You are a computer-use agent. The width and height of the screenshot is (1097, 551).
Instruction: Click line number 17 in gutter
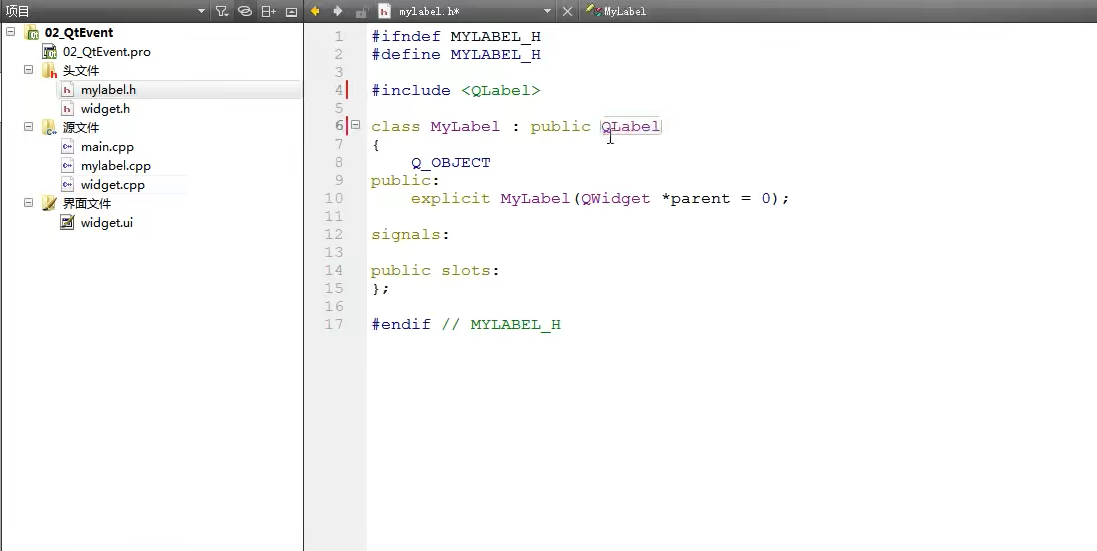tap(334, 324)
